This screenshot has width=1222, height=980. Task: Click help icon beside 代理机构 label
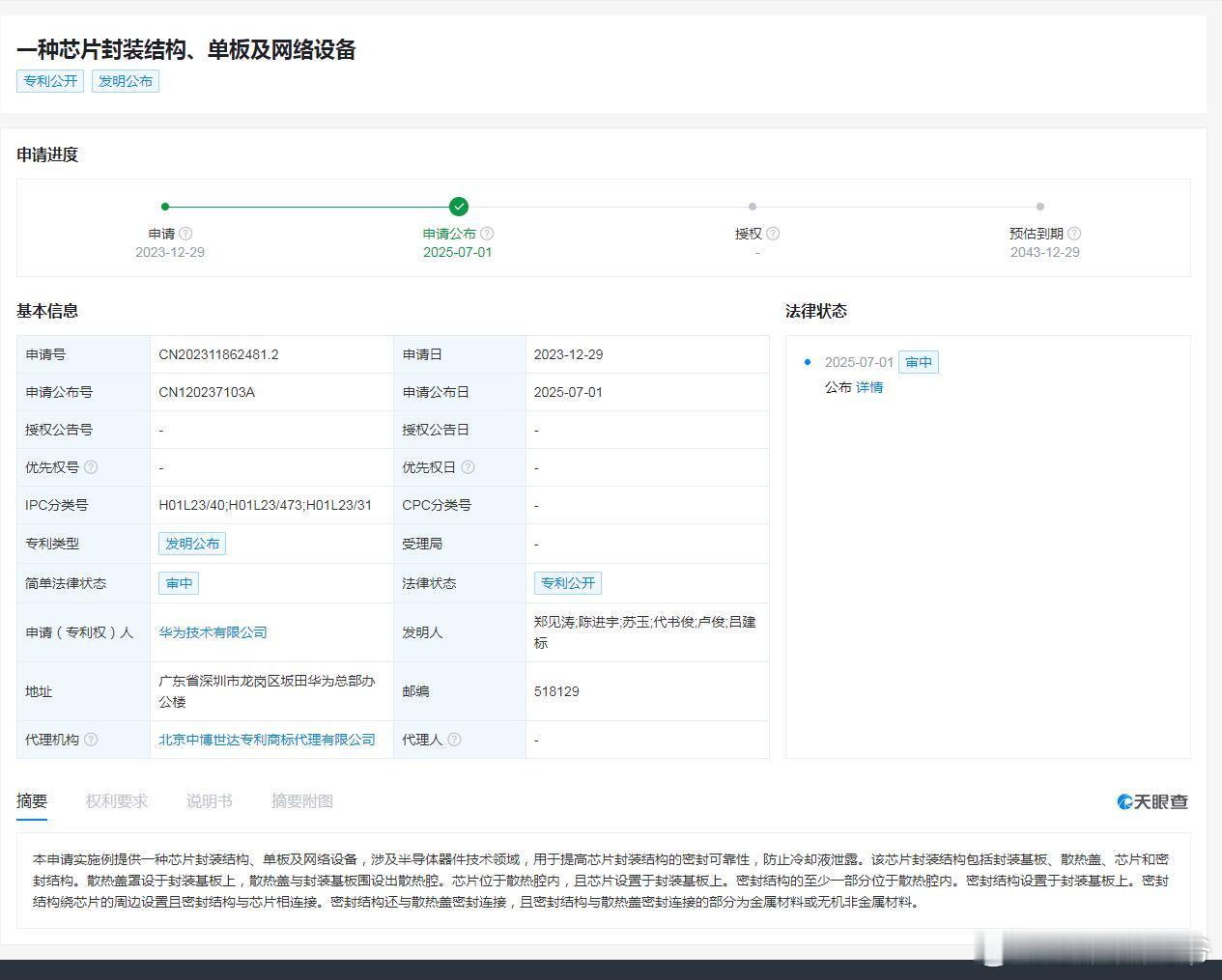coord(91,740)
